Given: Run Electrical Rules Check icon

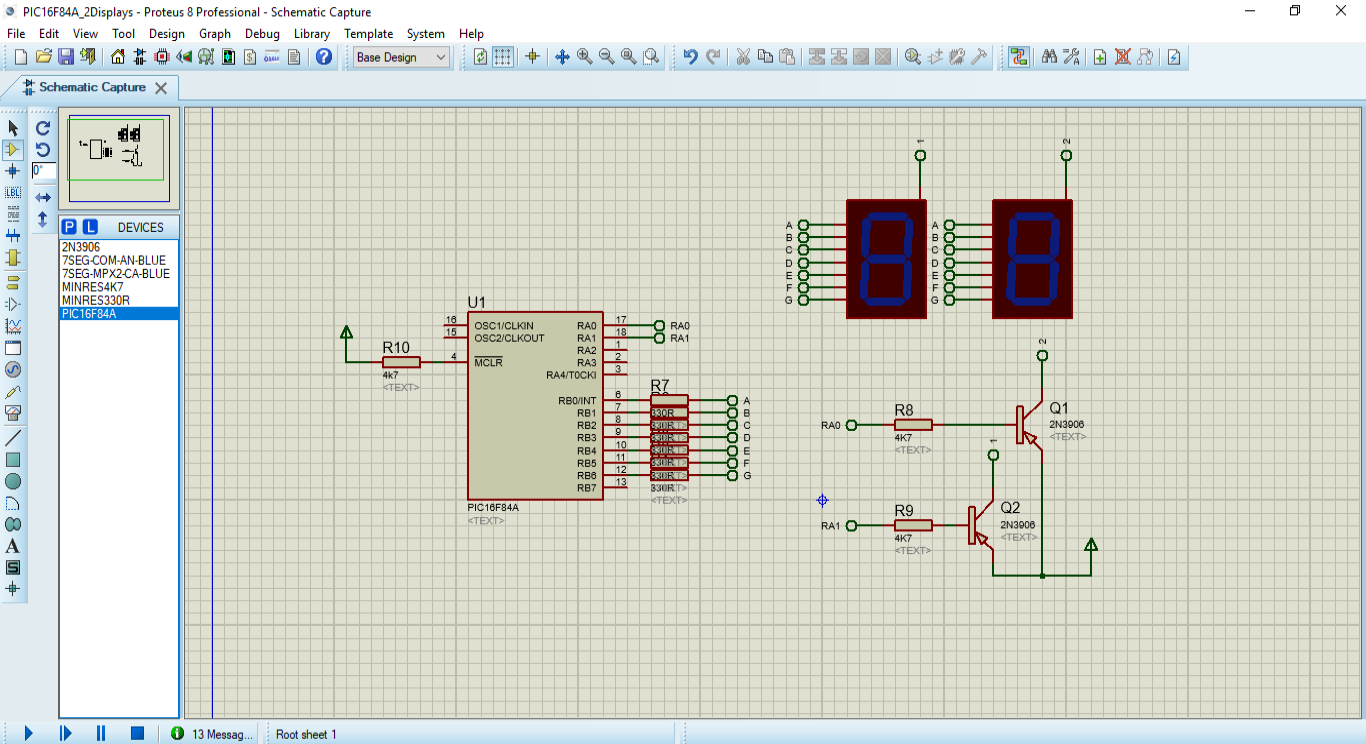Looking at the screenshot, I should [1174, 57].
